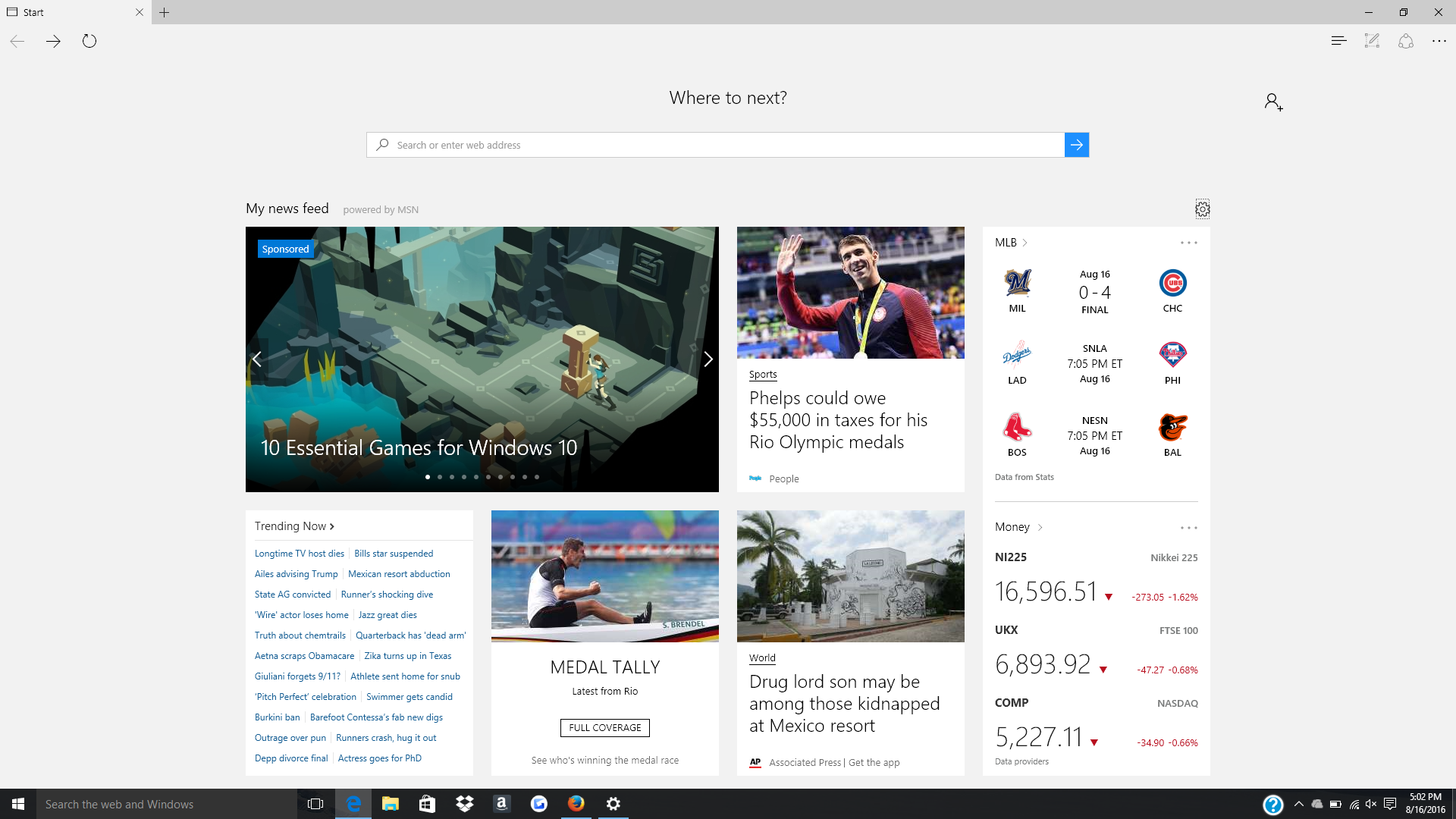Image resolution: width=1456 pixels, height=819 pixels.
Task: Refresh the page with reload icon
Action: coord(89,42)
